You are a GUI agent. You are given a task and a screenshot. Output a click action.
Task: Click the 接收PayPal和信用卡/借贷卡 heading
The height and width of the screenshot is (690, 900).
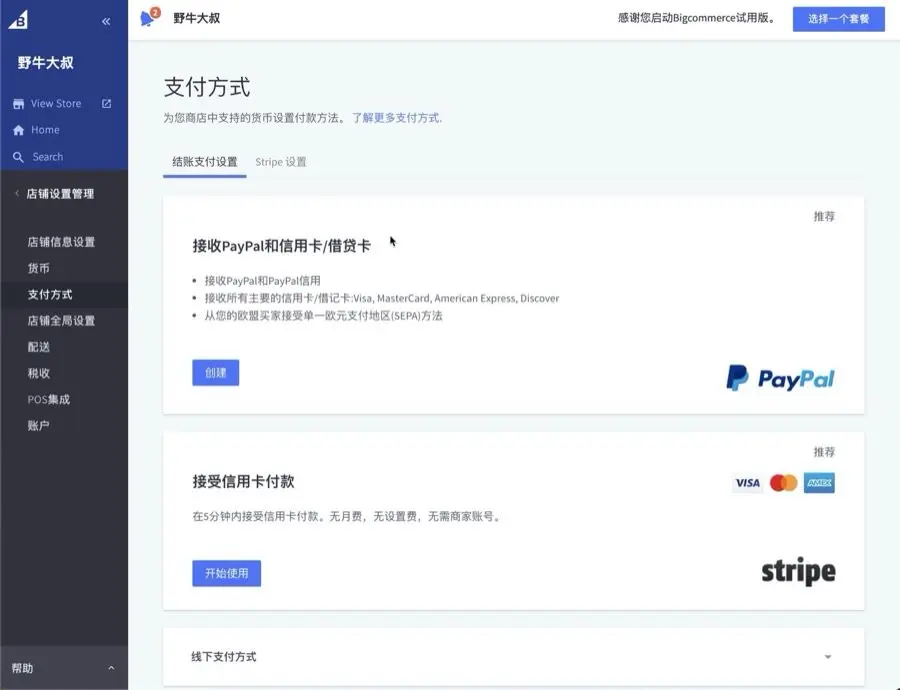click(x=282, y=246)
